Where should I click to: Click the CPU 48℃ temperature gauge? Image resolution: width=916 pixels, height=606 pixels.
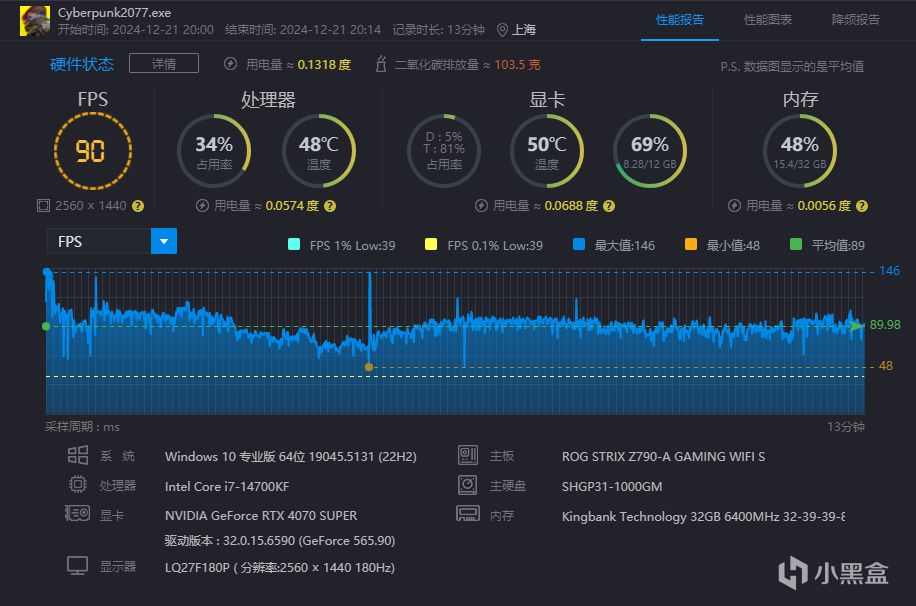pos(319,151)
